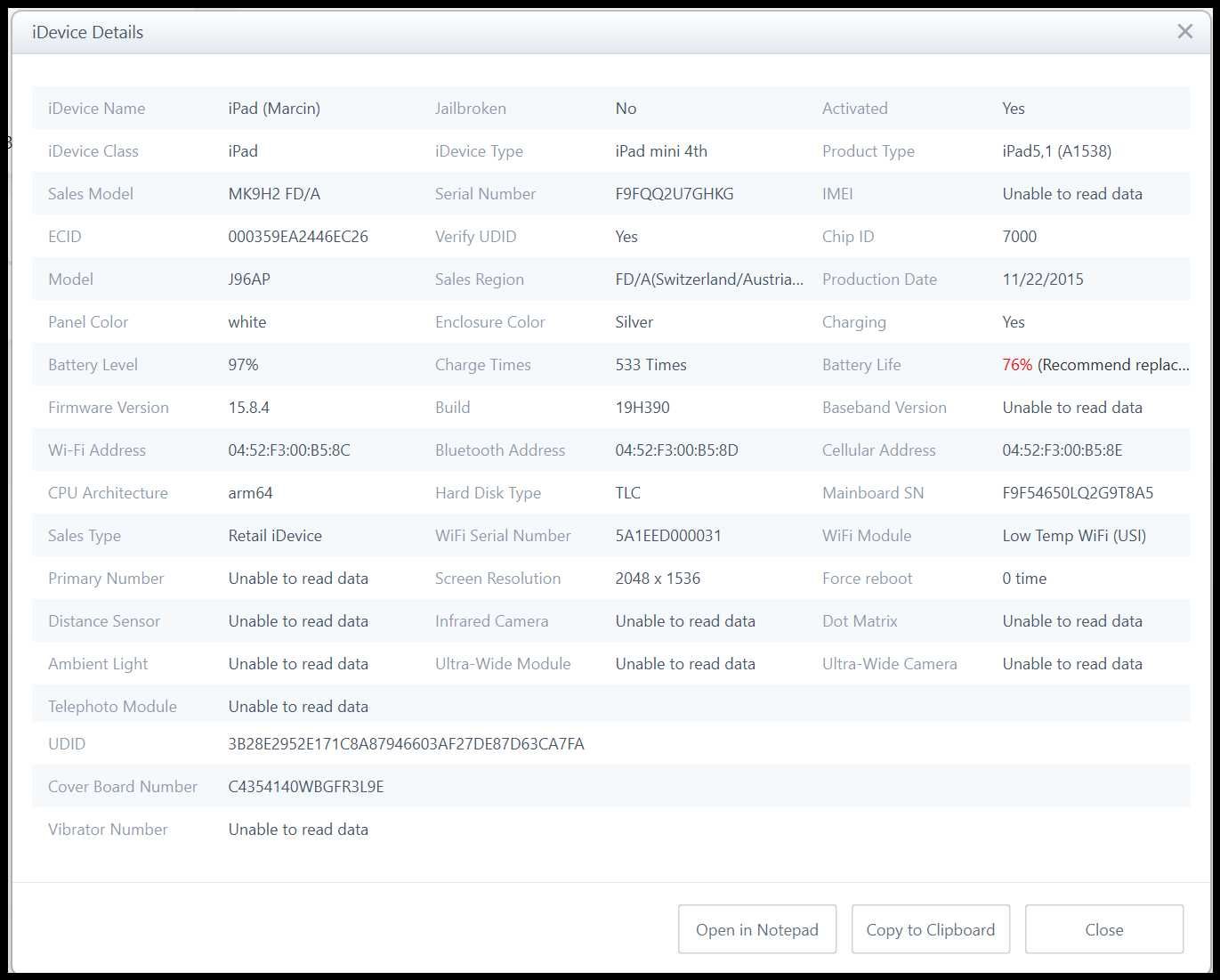Select Cover Board Number C4354140WBGFR3L9E

(306, 787)
